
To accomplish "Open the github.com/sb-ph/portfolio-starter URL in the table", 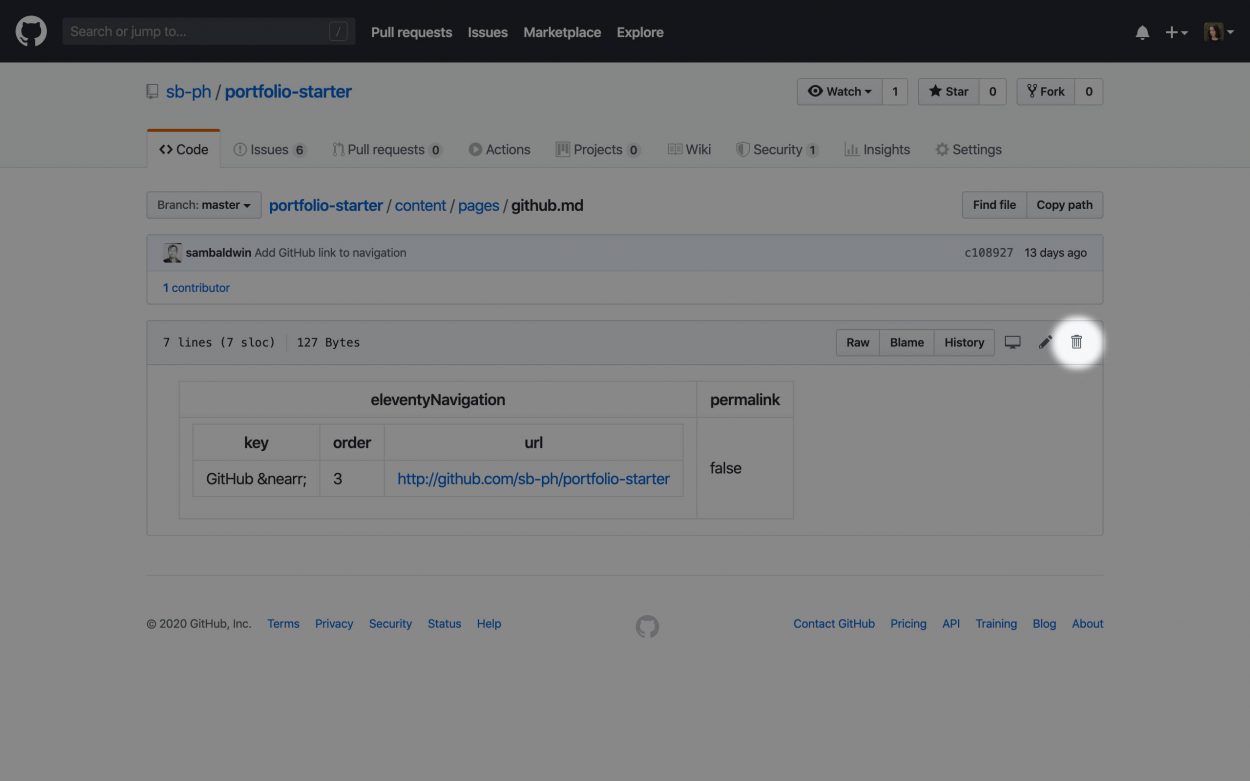I will point(533,479).
